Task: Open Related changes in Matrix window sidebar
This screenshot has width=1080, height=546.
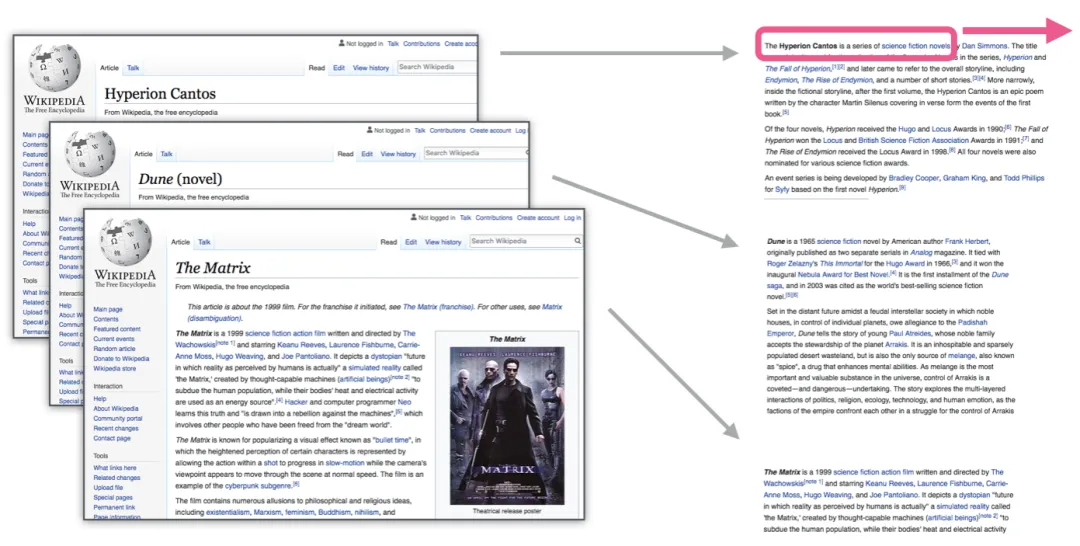Action: pos(117,477)
